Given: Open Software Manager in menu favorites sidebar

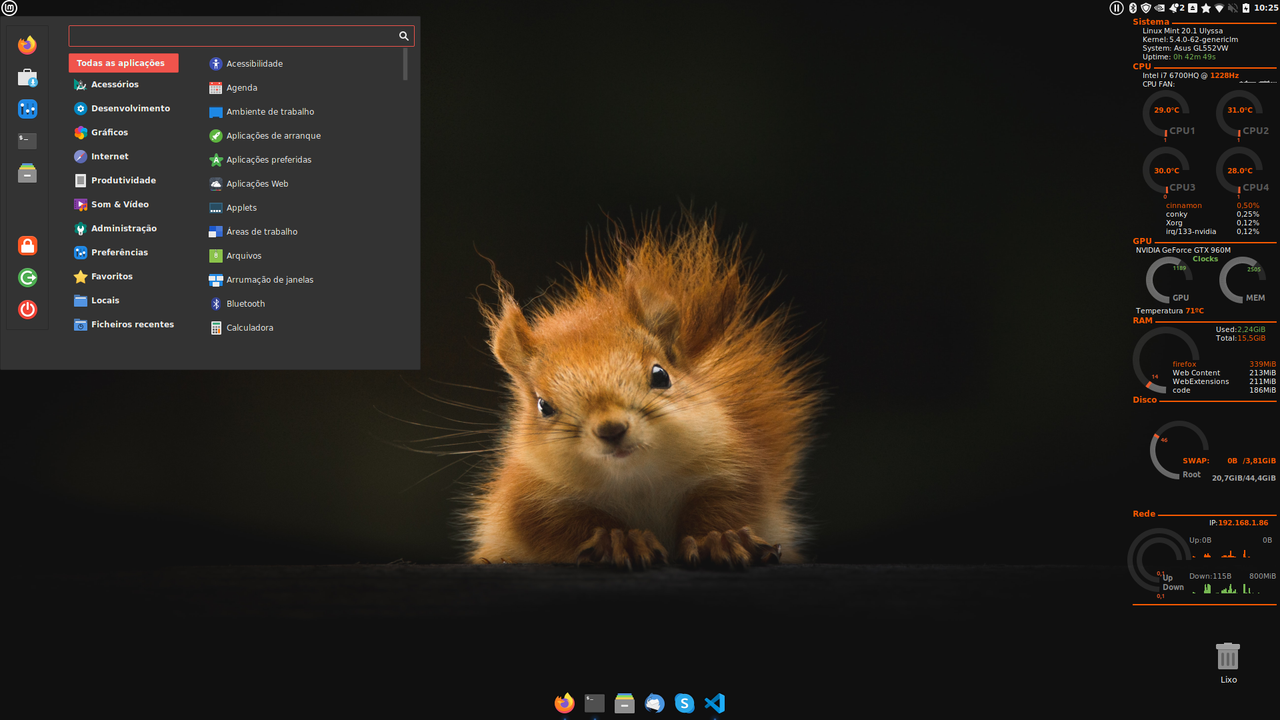Looking at the screenshot, I should [27, 77].
